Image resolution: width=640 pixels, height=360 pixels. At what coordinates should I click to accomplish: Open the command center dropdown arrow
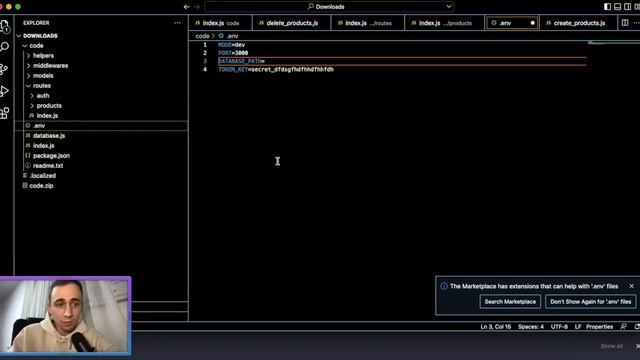[449, 7]
